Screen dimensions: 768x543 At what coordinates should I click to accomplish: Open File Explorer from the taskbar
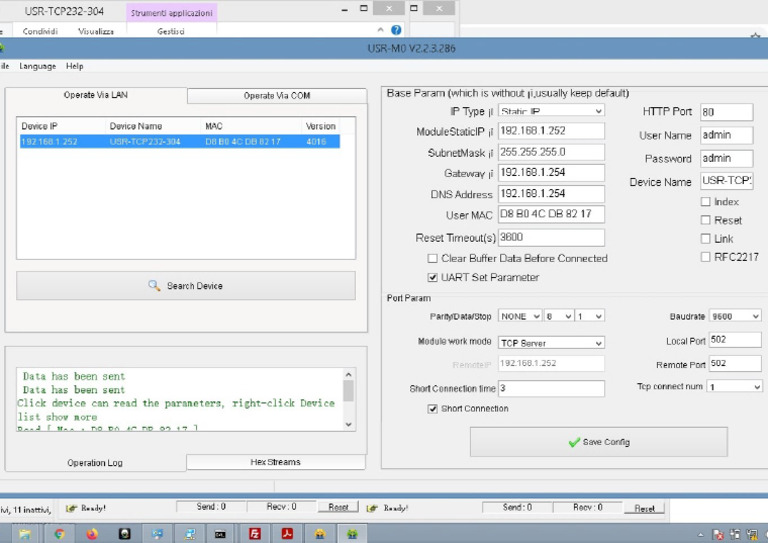point(25,533)
